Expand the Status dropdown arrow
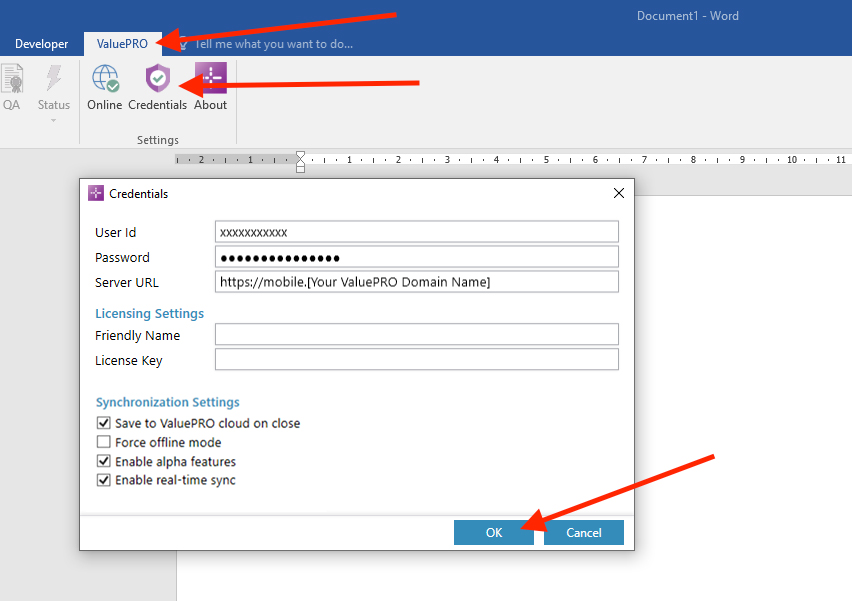The image size is (852, 601). click(x=53, y=120)
